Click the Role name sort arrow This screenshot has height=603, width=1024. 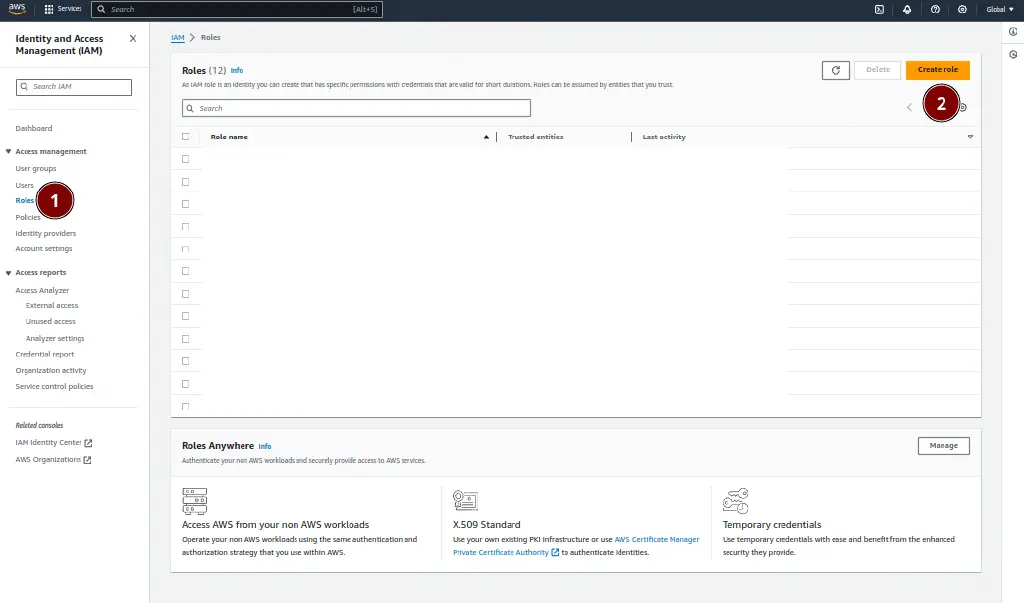pyautogui.click(x=486, y=137)
